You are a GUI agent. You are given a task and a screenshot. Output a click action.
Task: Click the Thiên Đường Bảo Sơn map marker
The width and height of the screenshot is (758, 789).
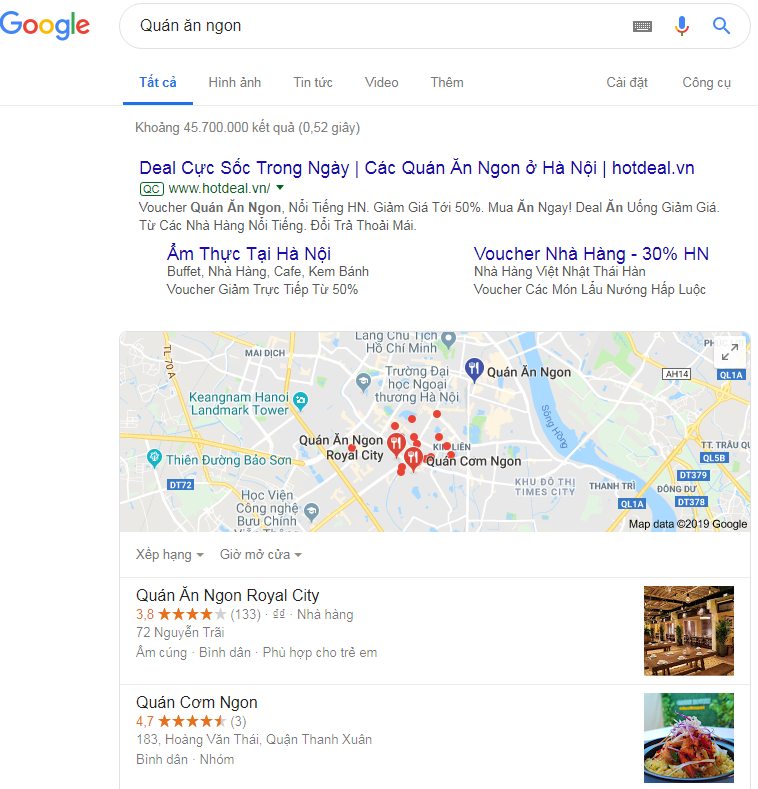(154, 458)
